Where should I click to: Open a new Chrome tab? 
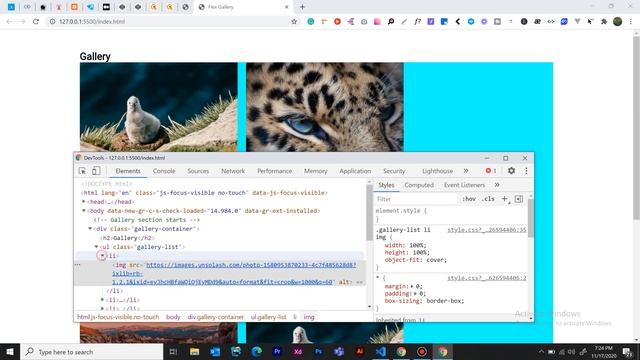[302, 7]
